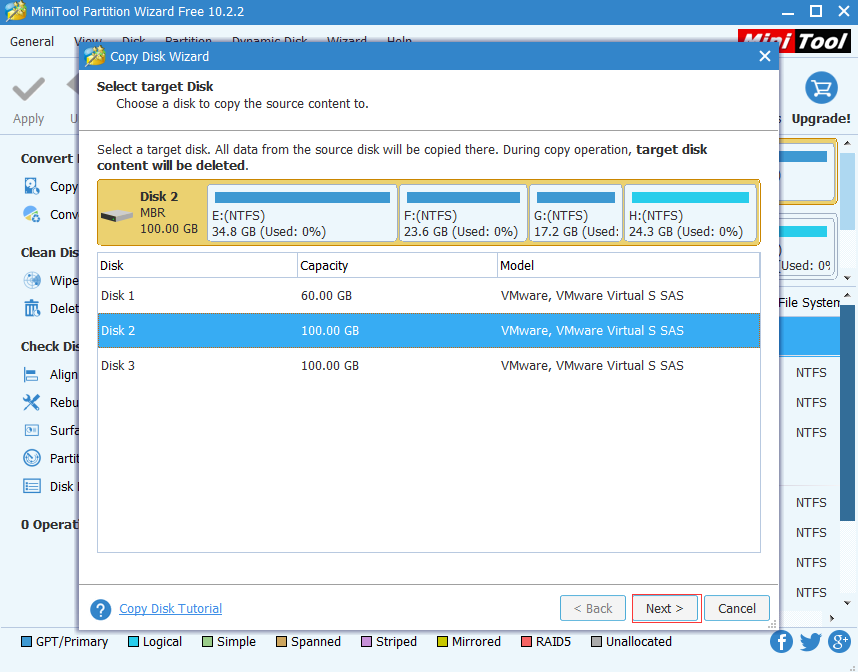Close the Copy Disk Wizard dialog
This screenshot has width=858, height=672.
point(764,56)
